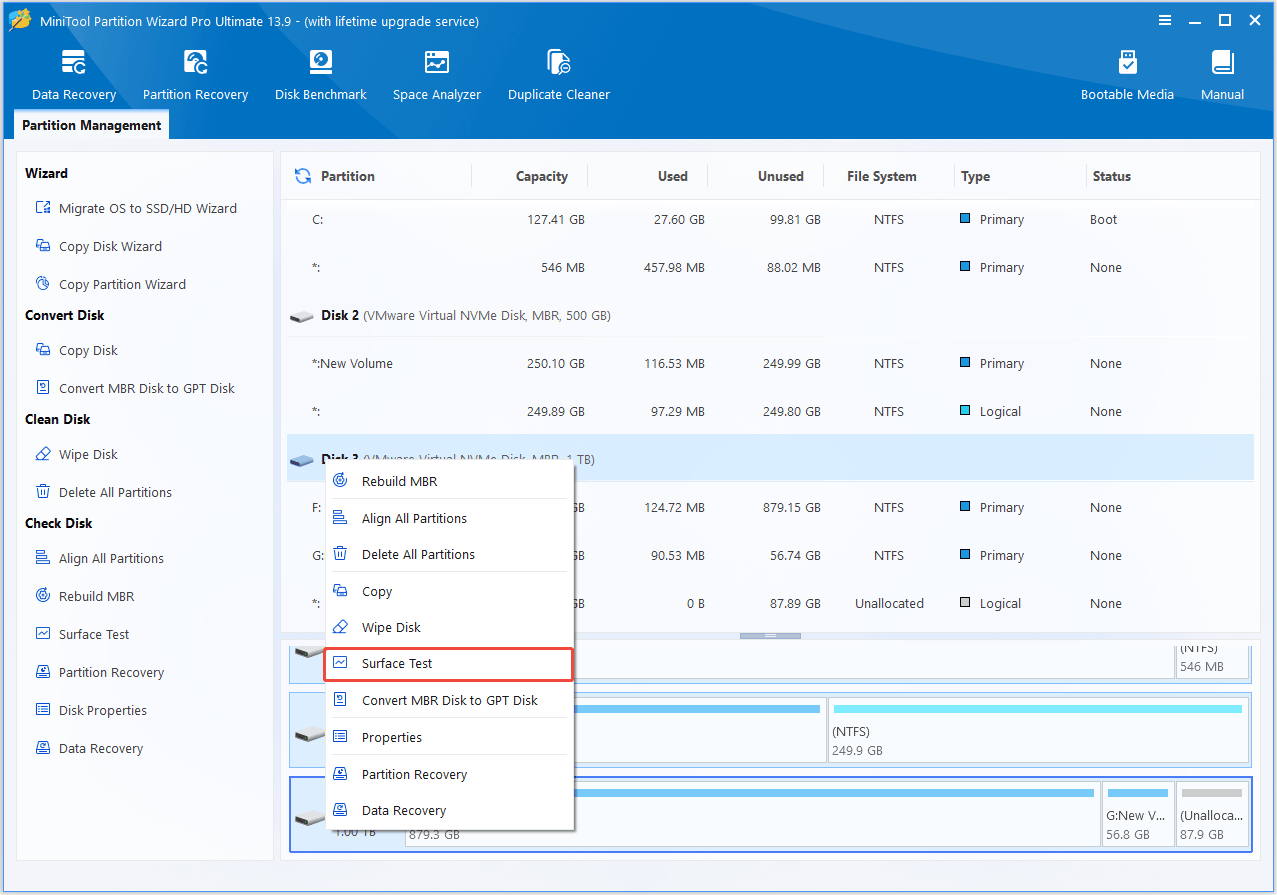Screen dimensions: 1277x895
Task: Click the Properties icon in context menu
Action: pyautogui.click(x=341, y=737)
